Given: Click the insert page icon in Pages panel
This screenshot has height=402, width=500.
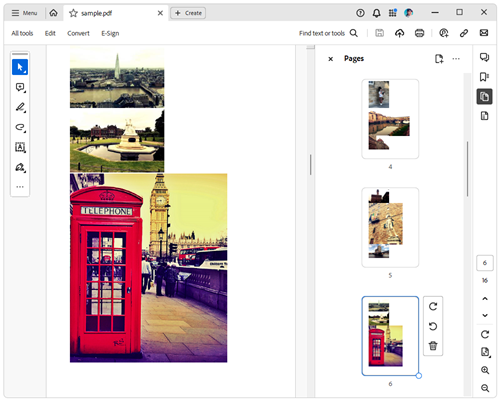Looking at the screenshot, I should pyautogui.click(x=439, y=59).
